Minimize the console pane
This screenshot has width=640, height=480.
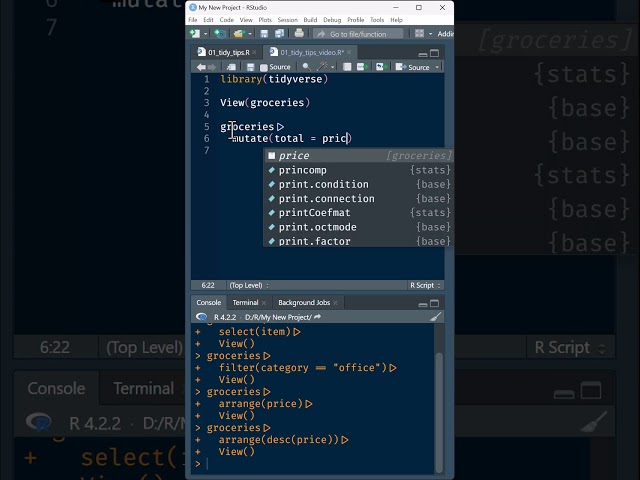(x=423, y=304)
